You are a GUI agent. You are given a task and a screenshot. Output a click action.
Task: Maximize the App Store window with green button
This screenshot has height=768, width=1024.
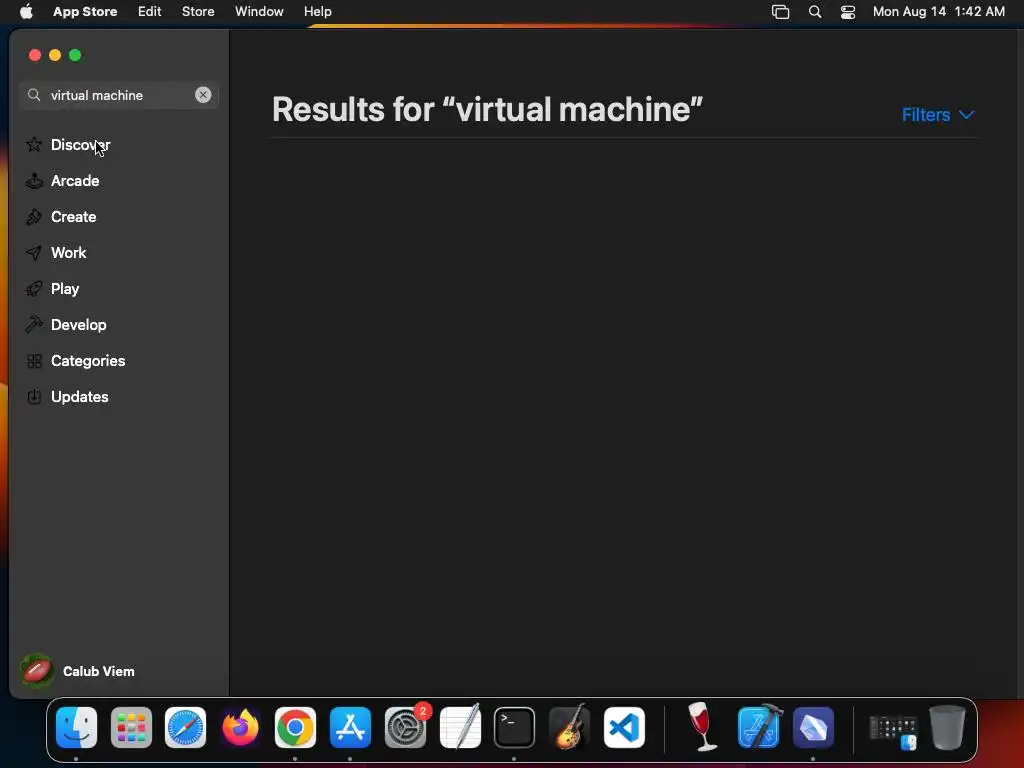75,56
